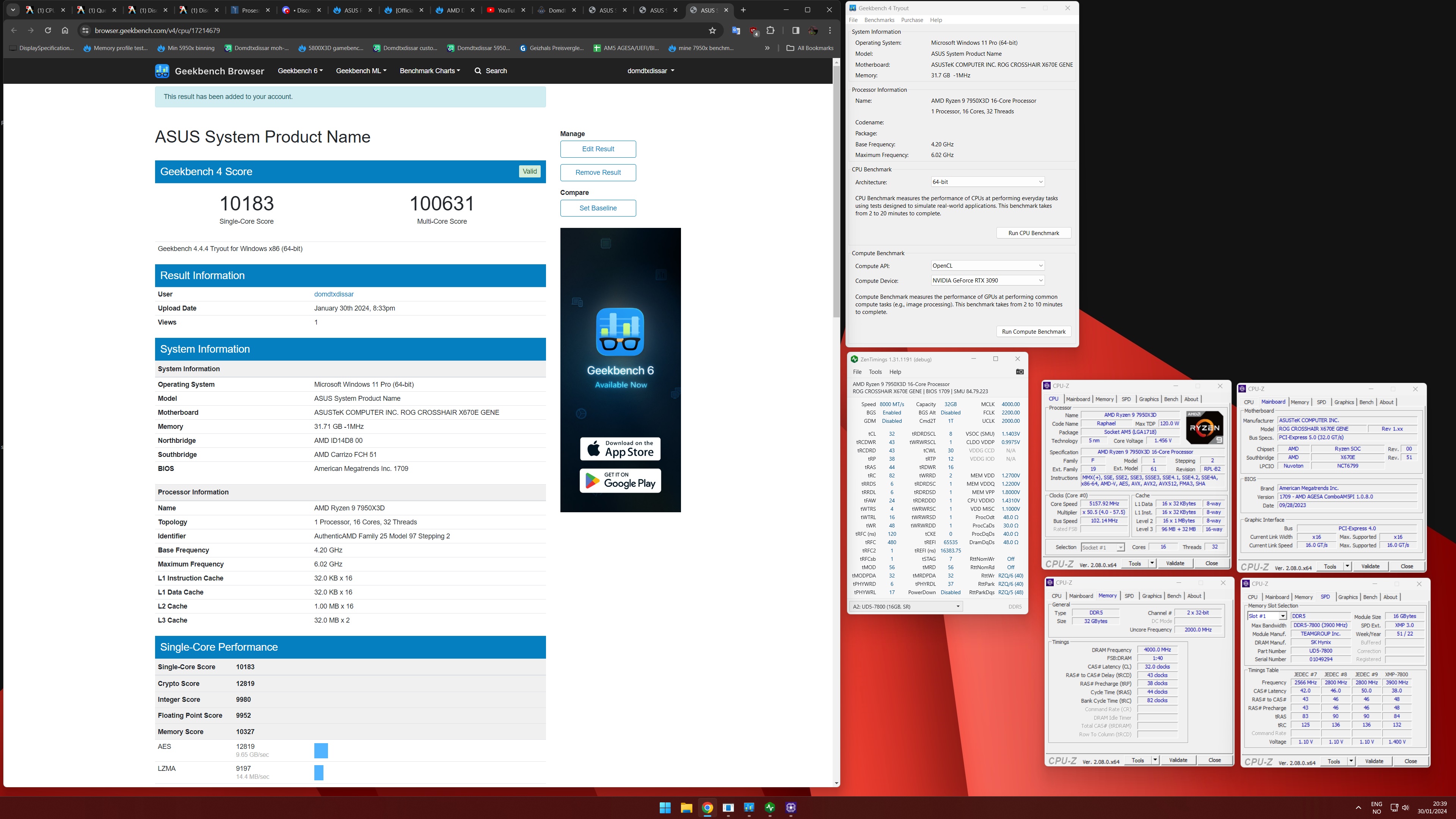Open CPU-Z Slot #1 memory slot dropdown

click(x=1267, y=616)
